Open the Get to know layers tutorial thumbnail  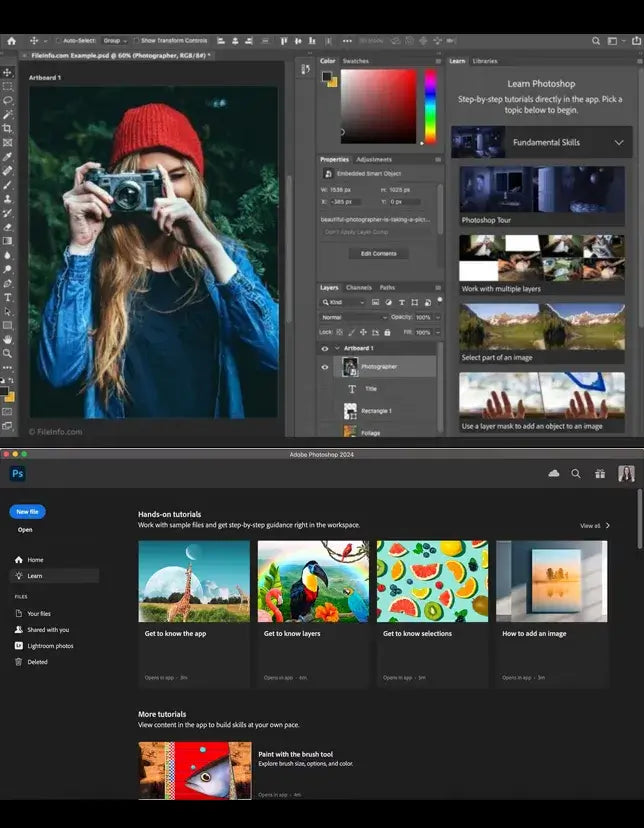[313, 581]
